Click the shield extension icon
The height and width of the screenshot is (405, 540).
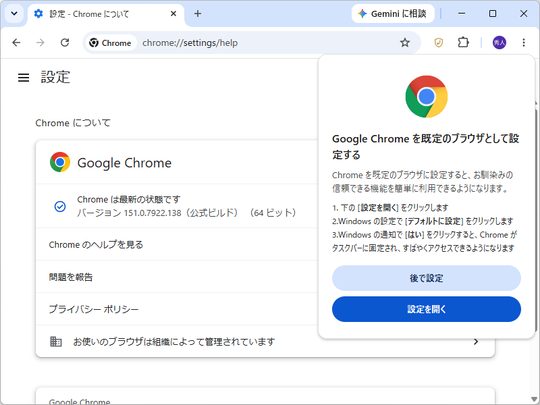438,43
